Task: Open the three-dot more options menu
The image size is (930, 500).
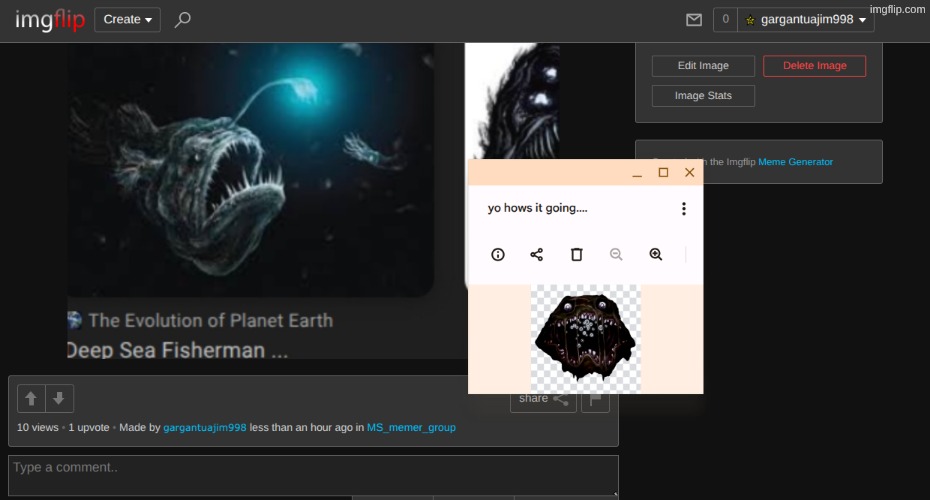Action: tap(684, 209)
